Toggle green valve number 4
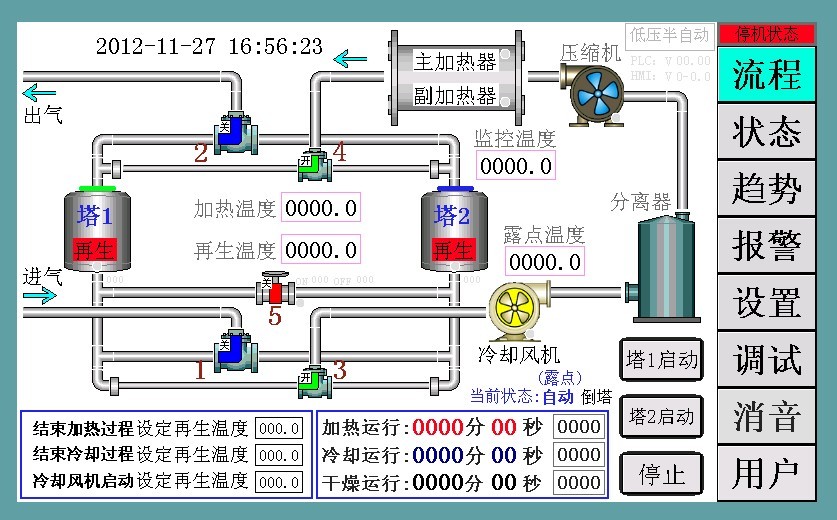Screen dimensions: 837x520 314,162
